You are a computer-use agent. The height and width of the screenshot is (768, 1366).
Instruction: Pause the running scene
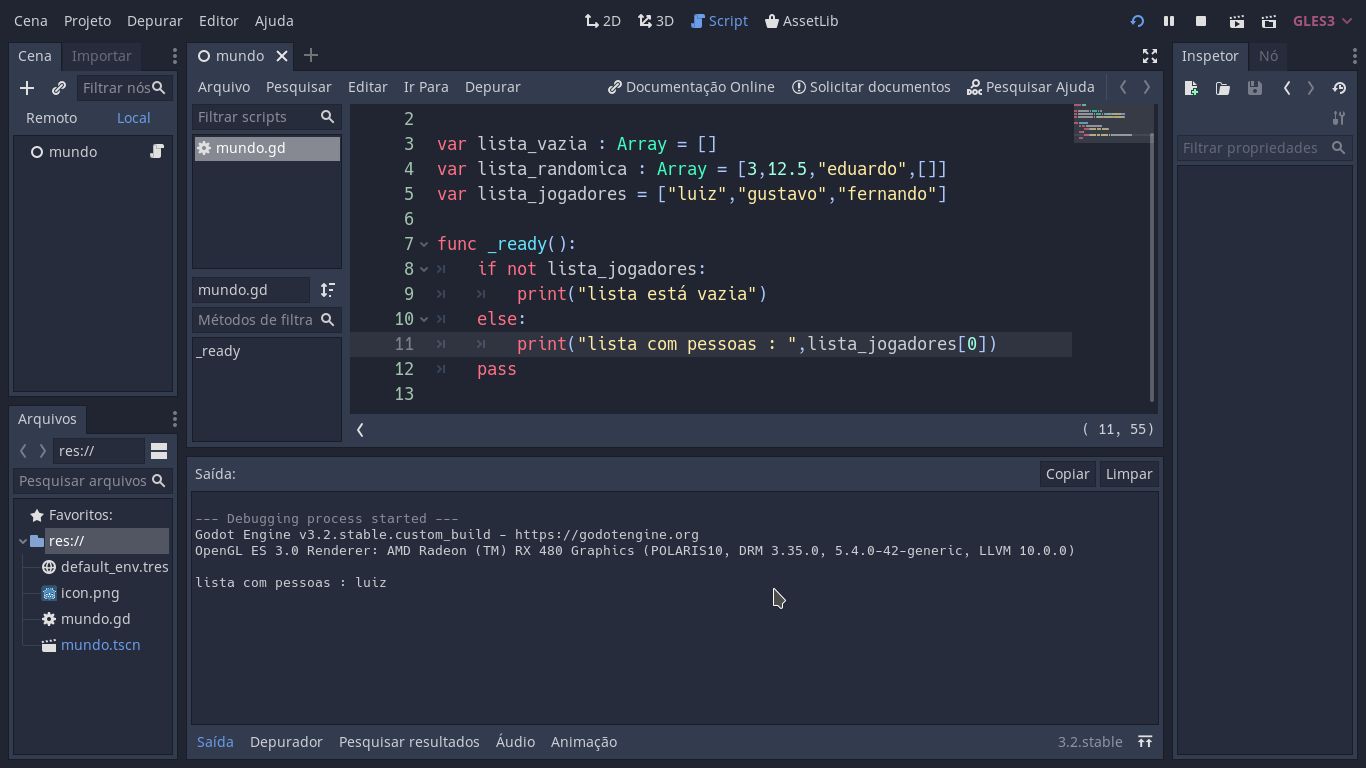coord(1168,21)
